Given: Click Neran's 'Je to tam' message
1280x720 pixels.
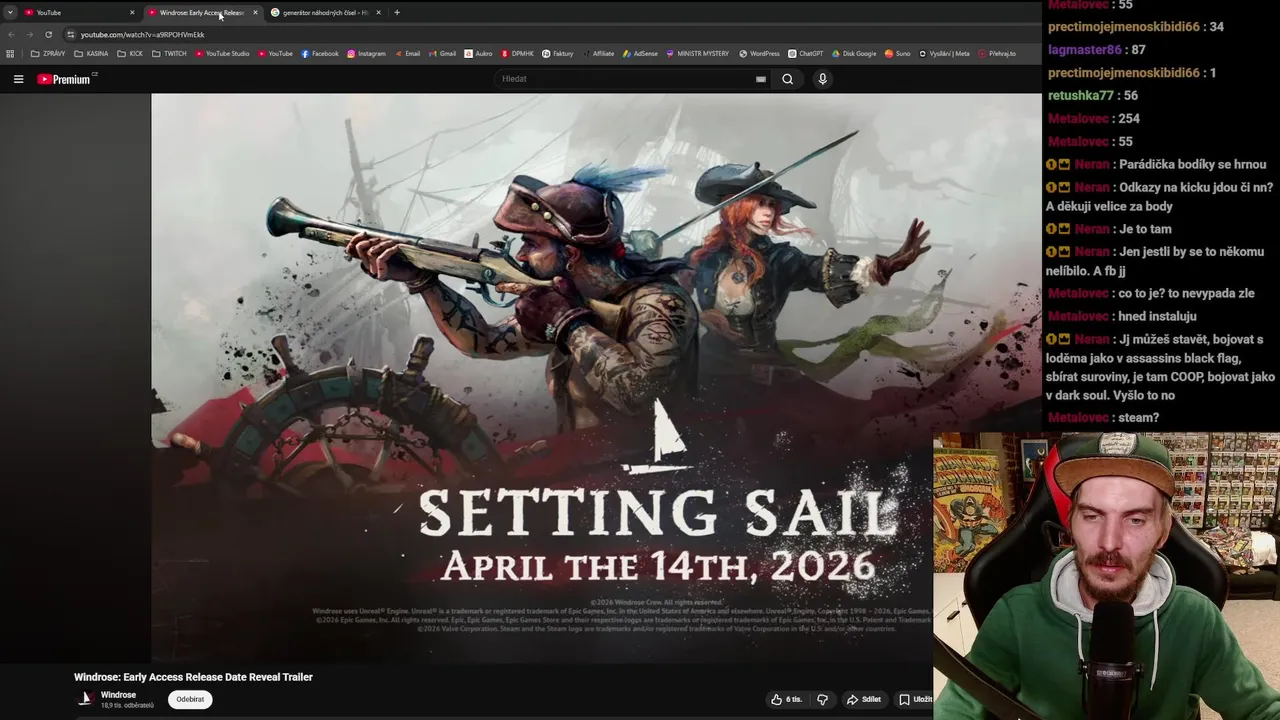Looking at the screenshot, I should pyautogui.click(x=1145, y=229).
